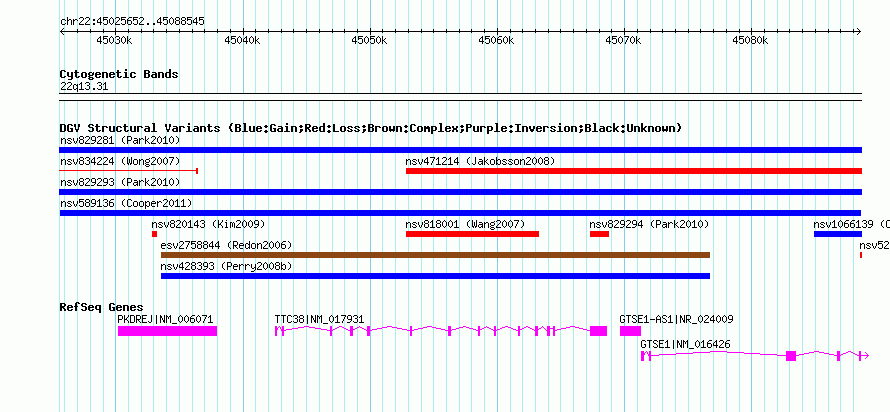Click the 45050k ruler tick label
890x412 pixels.
[x=370, y=40]
